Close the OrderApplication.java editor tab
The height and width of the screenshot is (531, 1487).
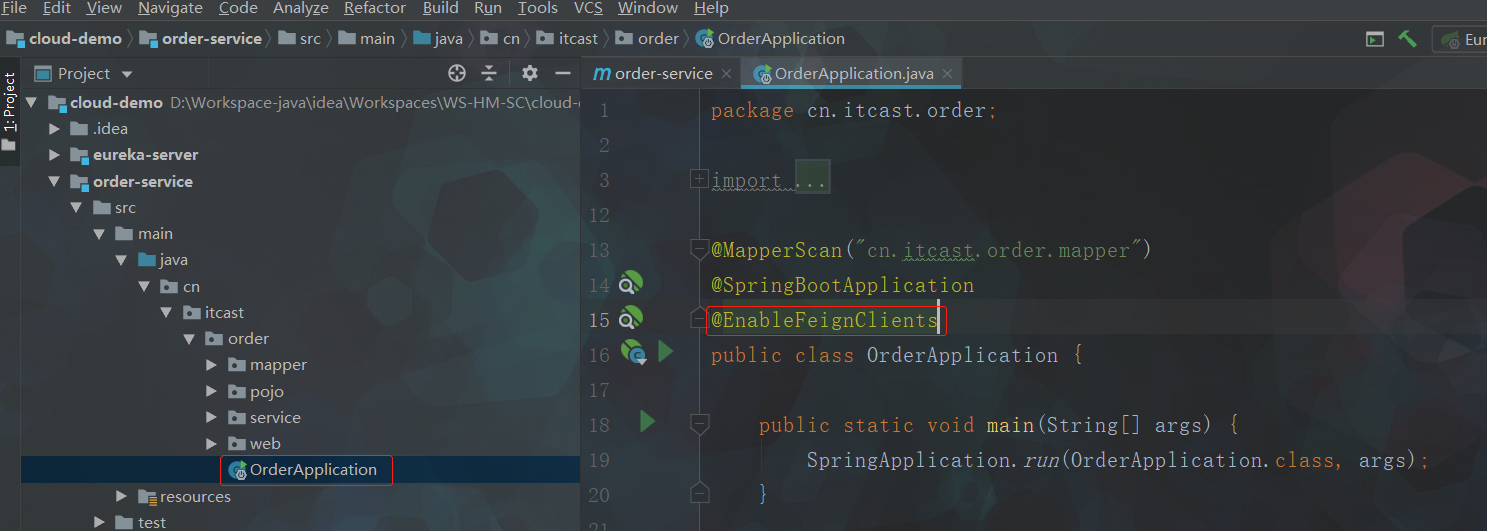948,74
